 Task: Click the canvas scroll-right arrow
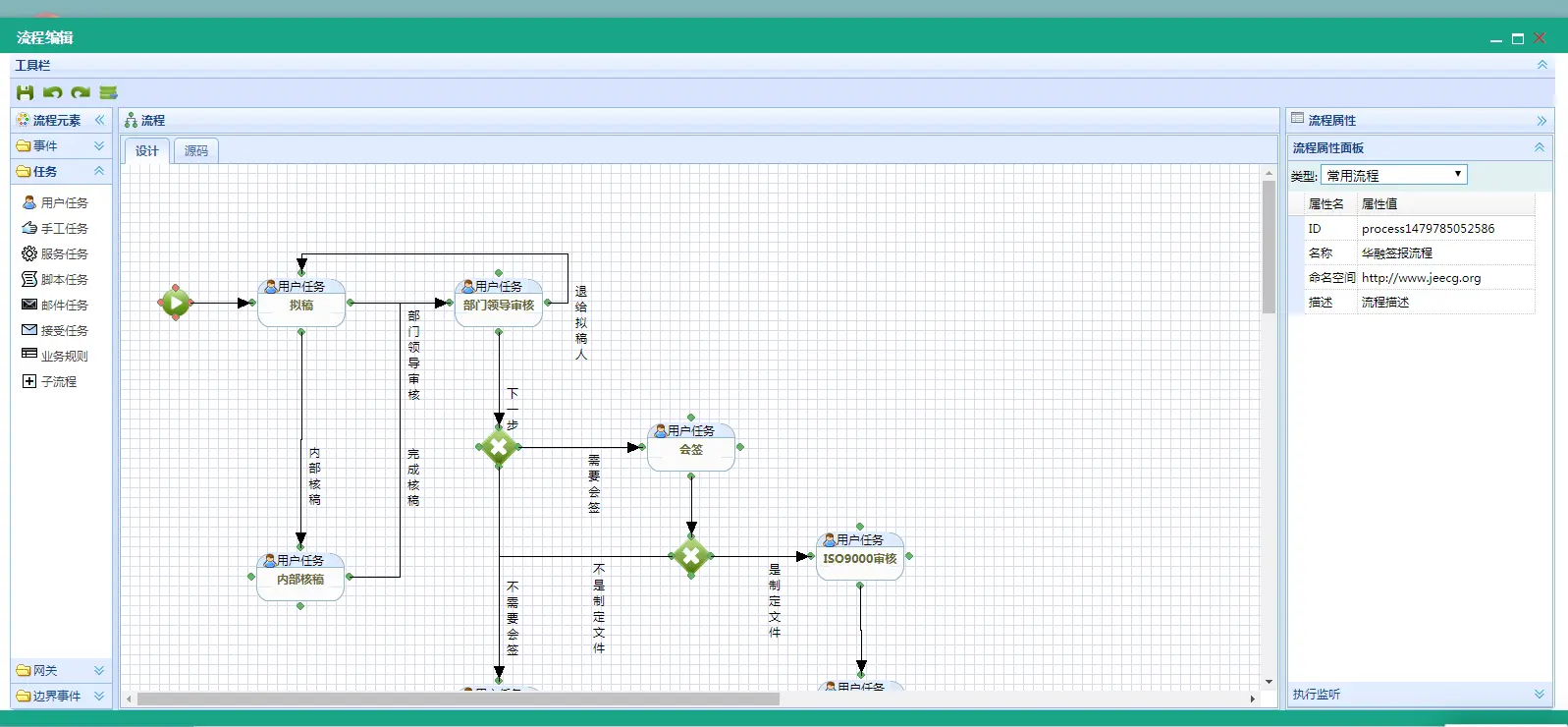[x=1252, y=699]
